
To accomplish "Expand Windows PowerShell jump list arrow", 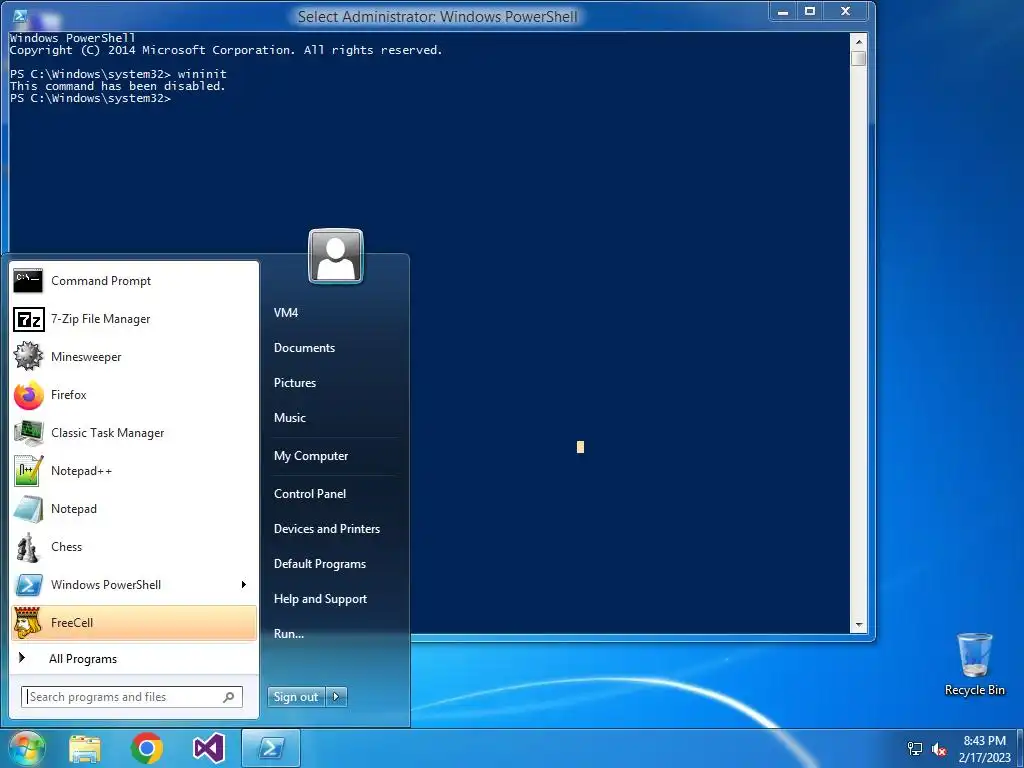I will click(244, 584).
